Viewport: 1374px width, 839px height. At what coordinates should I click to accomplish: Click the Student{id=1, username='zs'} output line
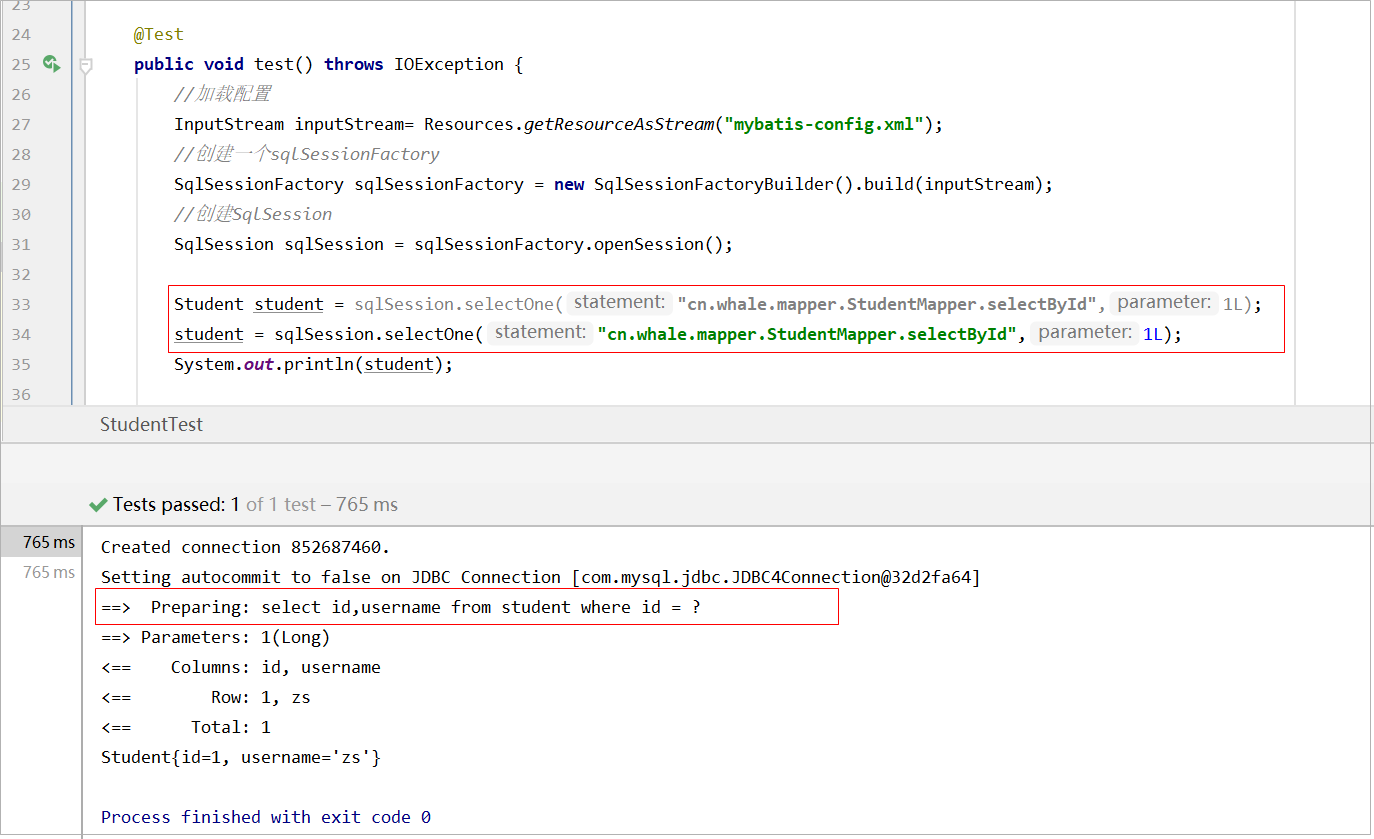pyautogui.click(x=241, y=757)
